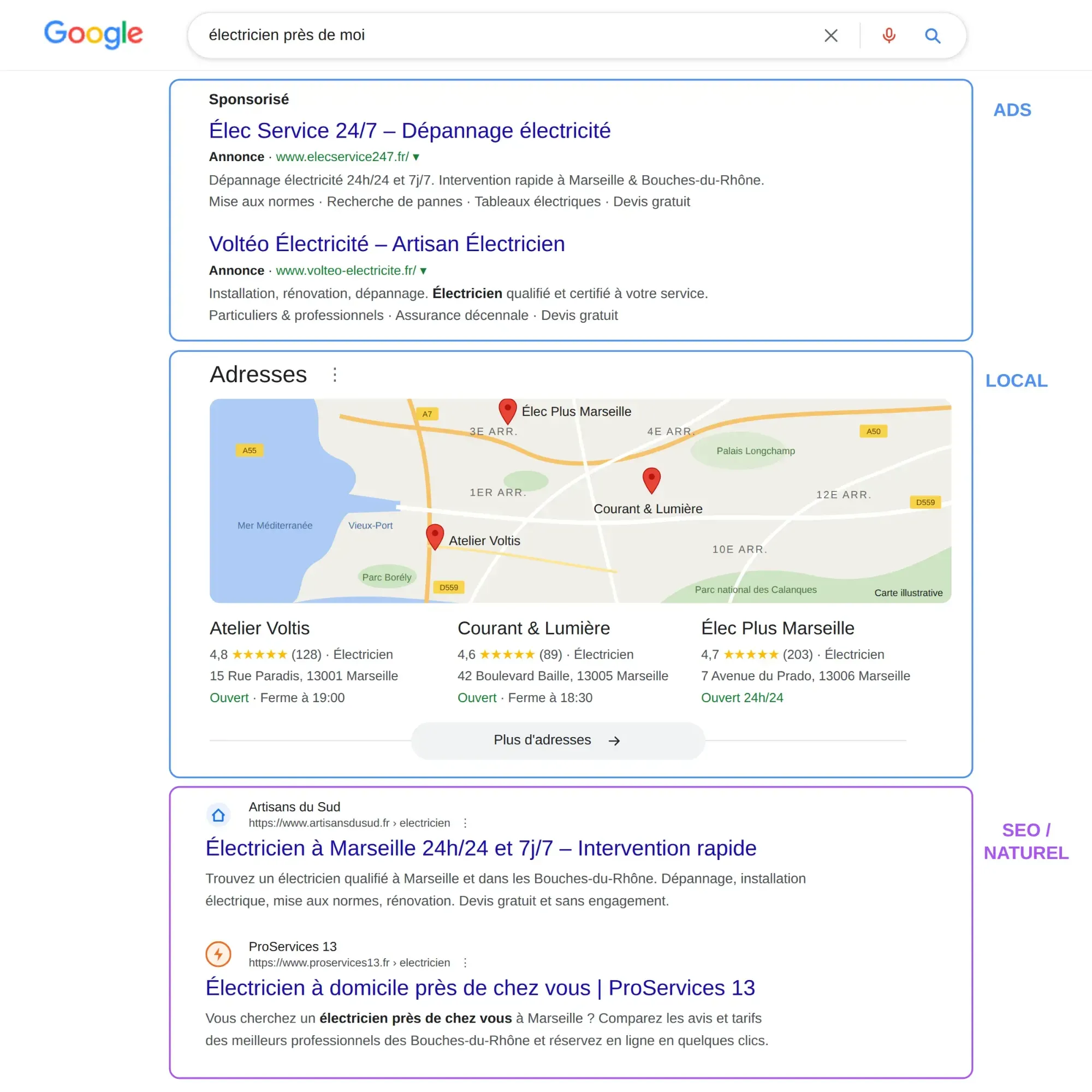
Task: Click the Plus d'adresses button
Action: [x=558, y=740]
